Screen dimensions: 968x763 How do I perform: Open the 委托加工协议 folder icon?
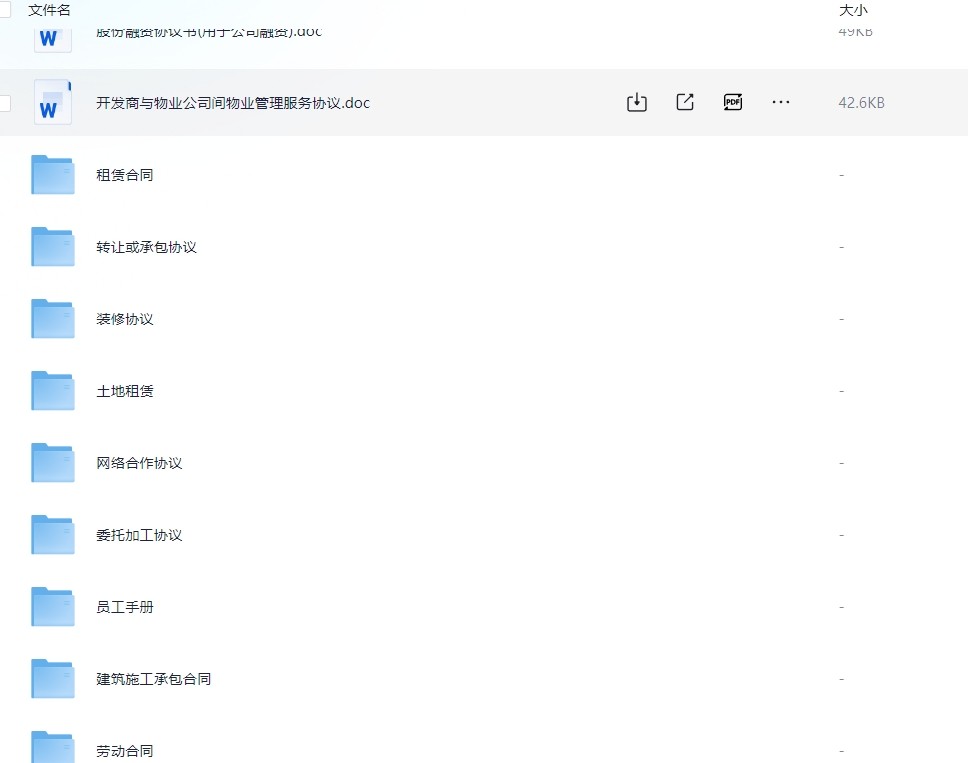52,535
